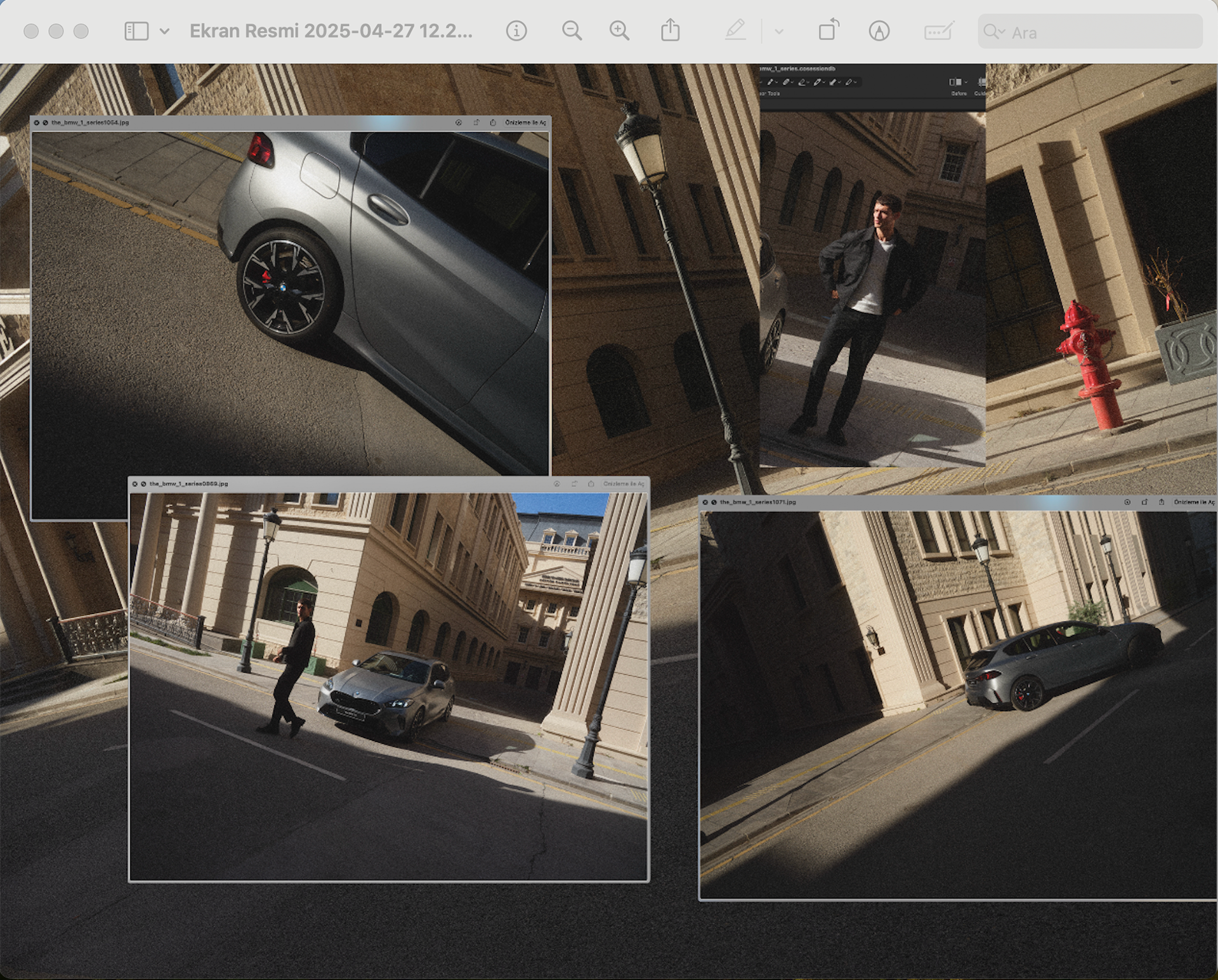Click the Ekran Resmi document title
Viewport: 1218px width, 980px height.
click(x=331, y=31)
